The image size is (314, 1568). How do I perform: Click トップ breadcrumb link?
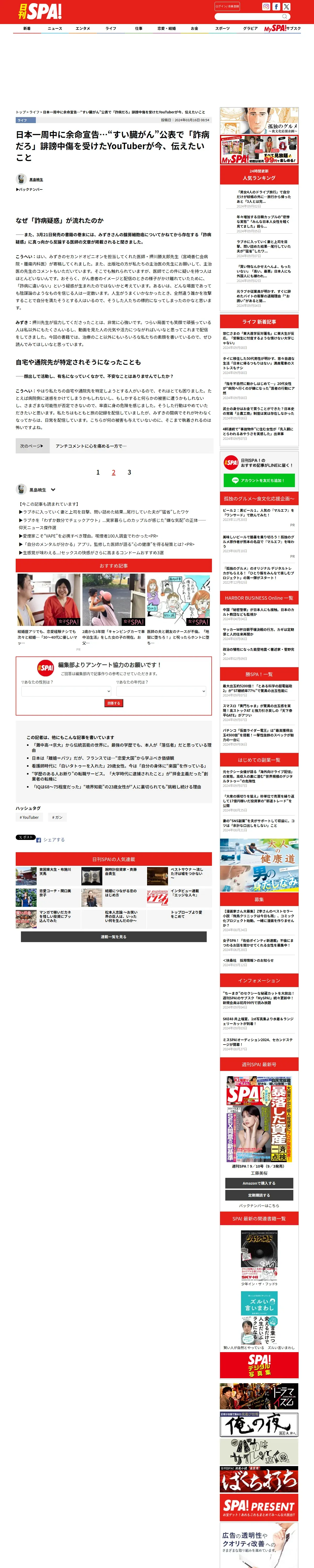(x=20, y=112)
